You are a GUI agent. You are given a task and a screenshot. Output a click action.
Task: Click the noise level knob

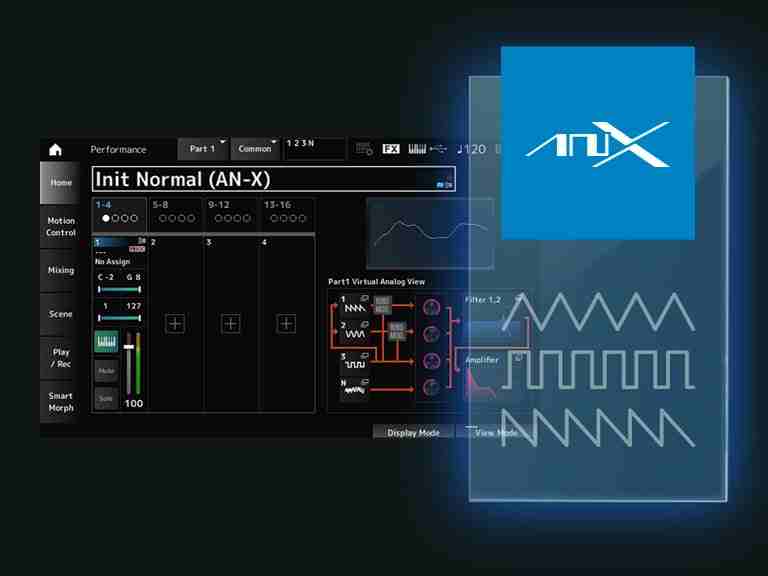coord(431,387)
